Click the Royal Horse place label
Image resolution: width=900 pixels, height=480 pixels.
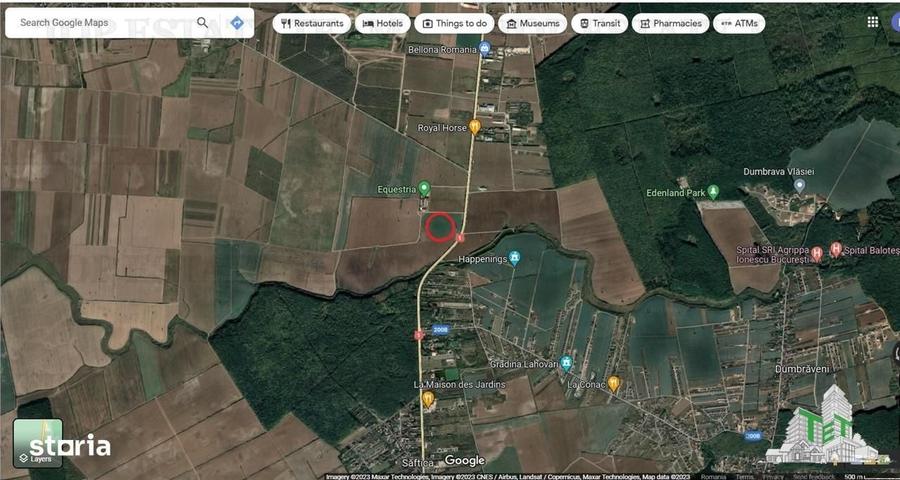[x=442, y=127]
